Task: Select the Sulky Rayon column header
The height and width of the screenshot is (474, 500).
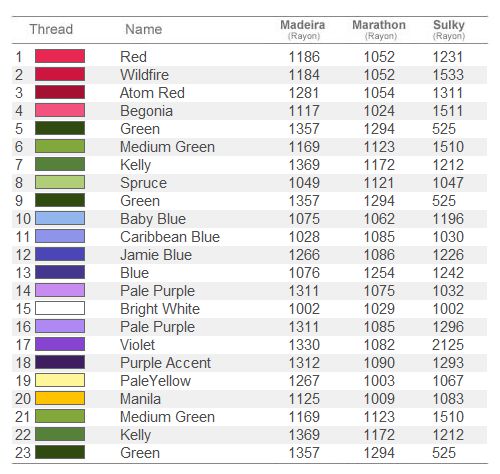Action: point(449,29)
